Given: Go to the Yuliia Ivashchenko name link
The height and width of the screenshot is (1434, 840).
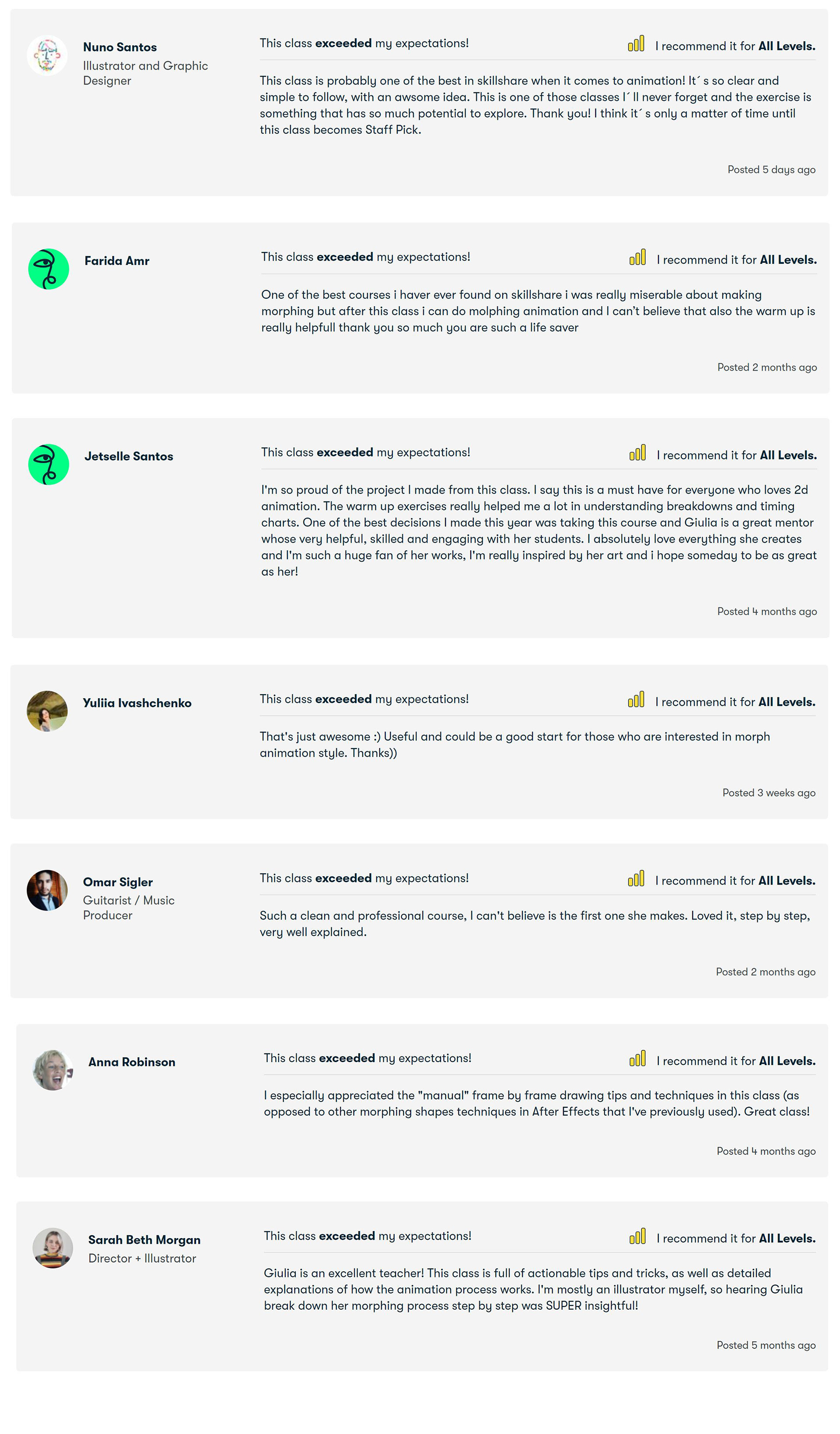Looking at the screenshot, I should tap(137, 703).
